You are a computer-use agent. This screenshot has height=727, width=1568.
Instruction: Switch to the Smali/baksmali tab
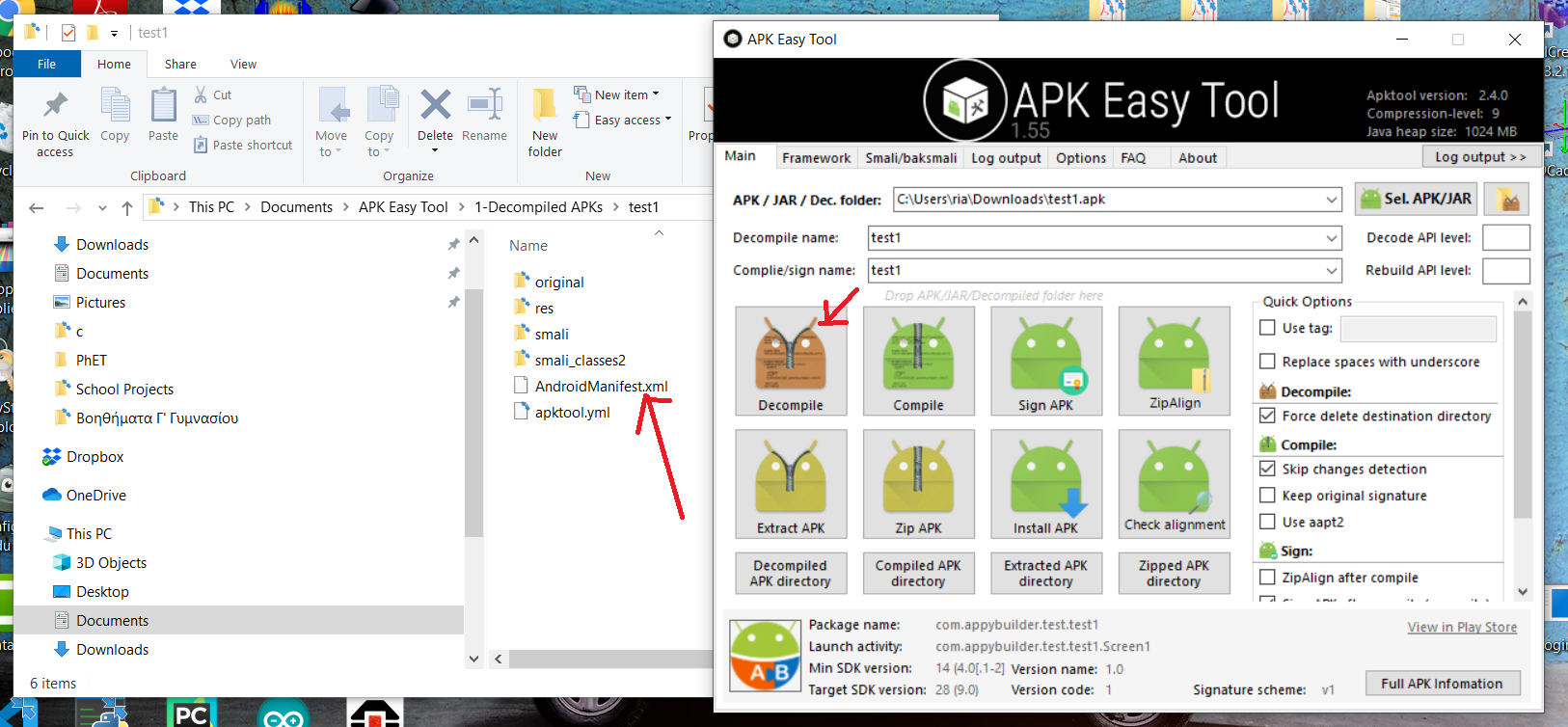click(x=910, y=158)
